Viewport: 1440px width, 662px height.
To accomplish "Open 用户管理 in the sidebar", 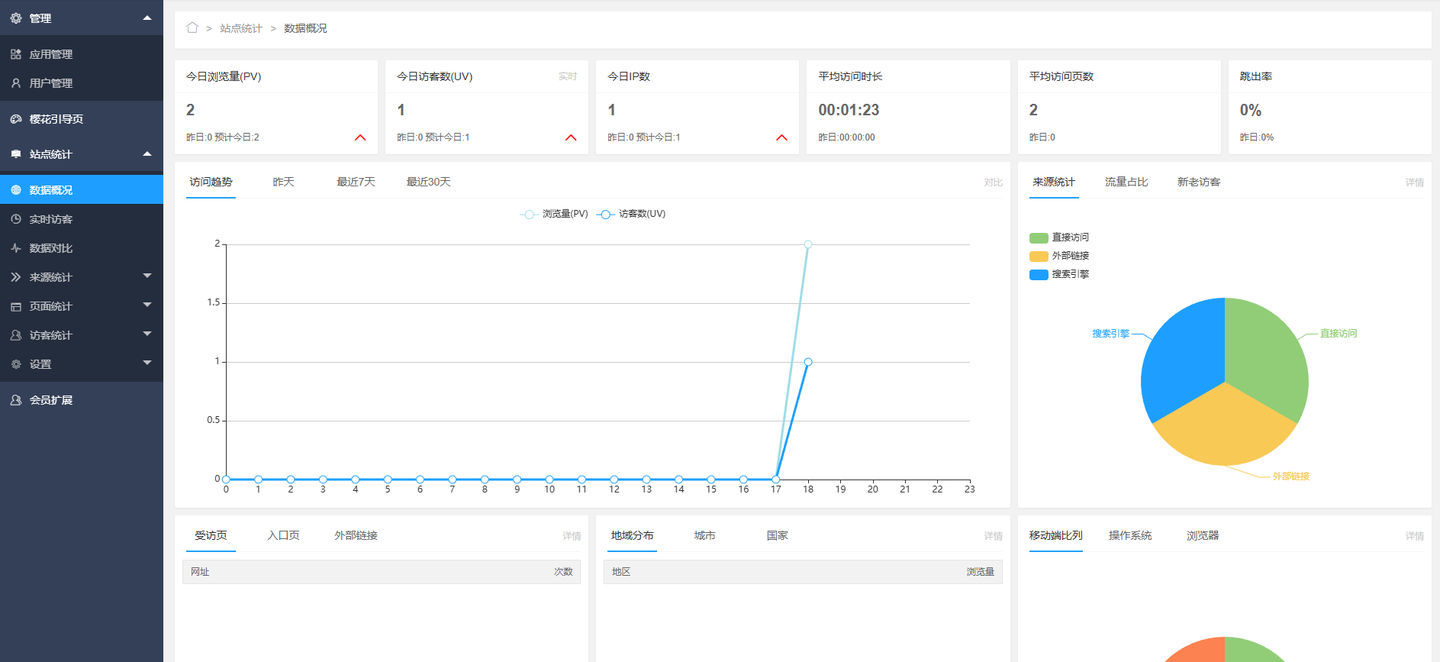I will (x=81, y=83).
